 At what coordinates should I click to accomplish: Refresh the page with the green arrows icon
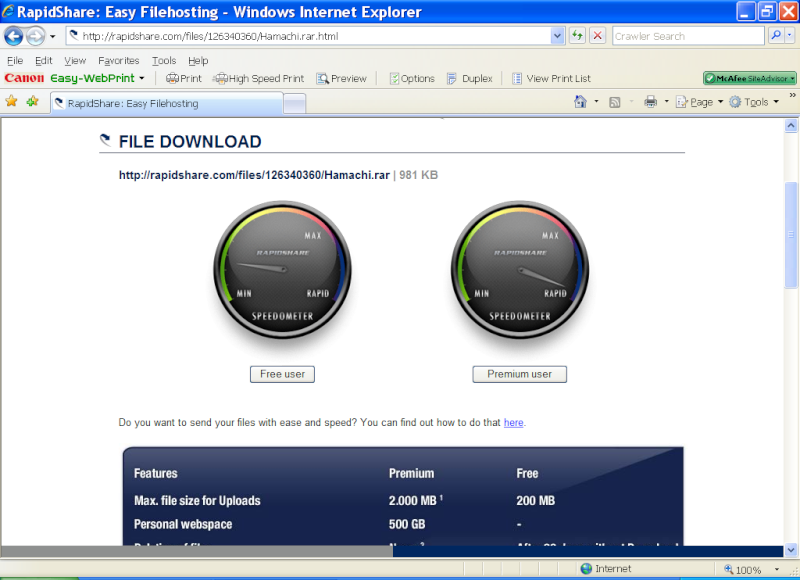[x=577, y=36]
